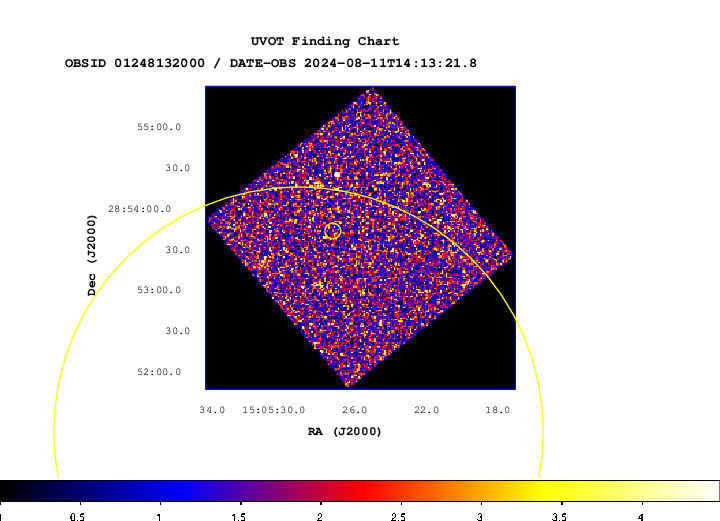The width and height of the screenshot is (720, 521).
Task: Click the 'Dec (J2000)' axis label
Action: [92, 255]
